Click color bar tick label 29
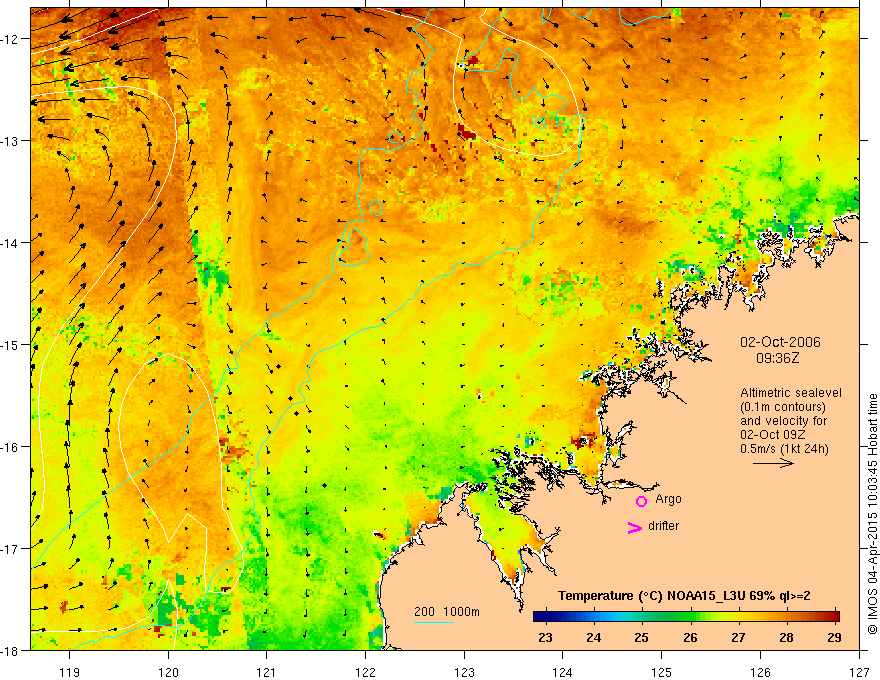This screenshot has width=880, height=680. (x=835, y=637)
